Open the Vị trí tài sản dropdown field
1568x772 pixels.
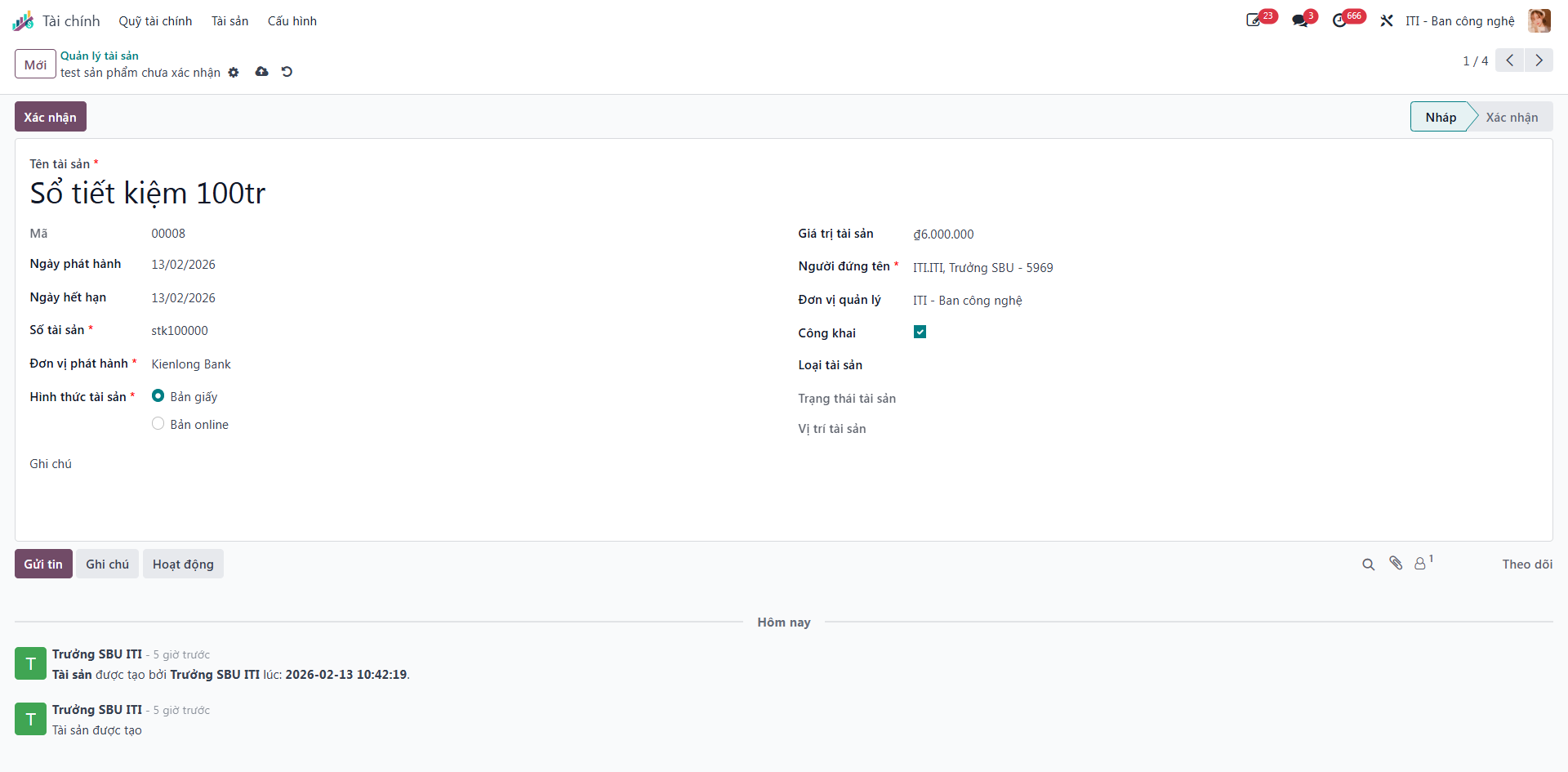pyautogui.click(x=1225, y=429)
